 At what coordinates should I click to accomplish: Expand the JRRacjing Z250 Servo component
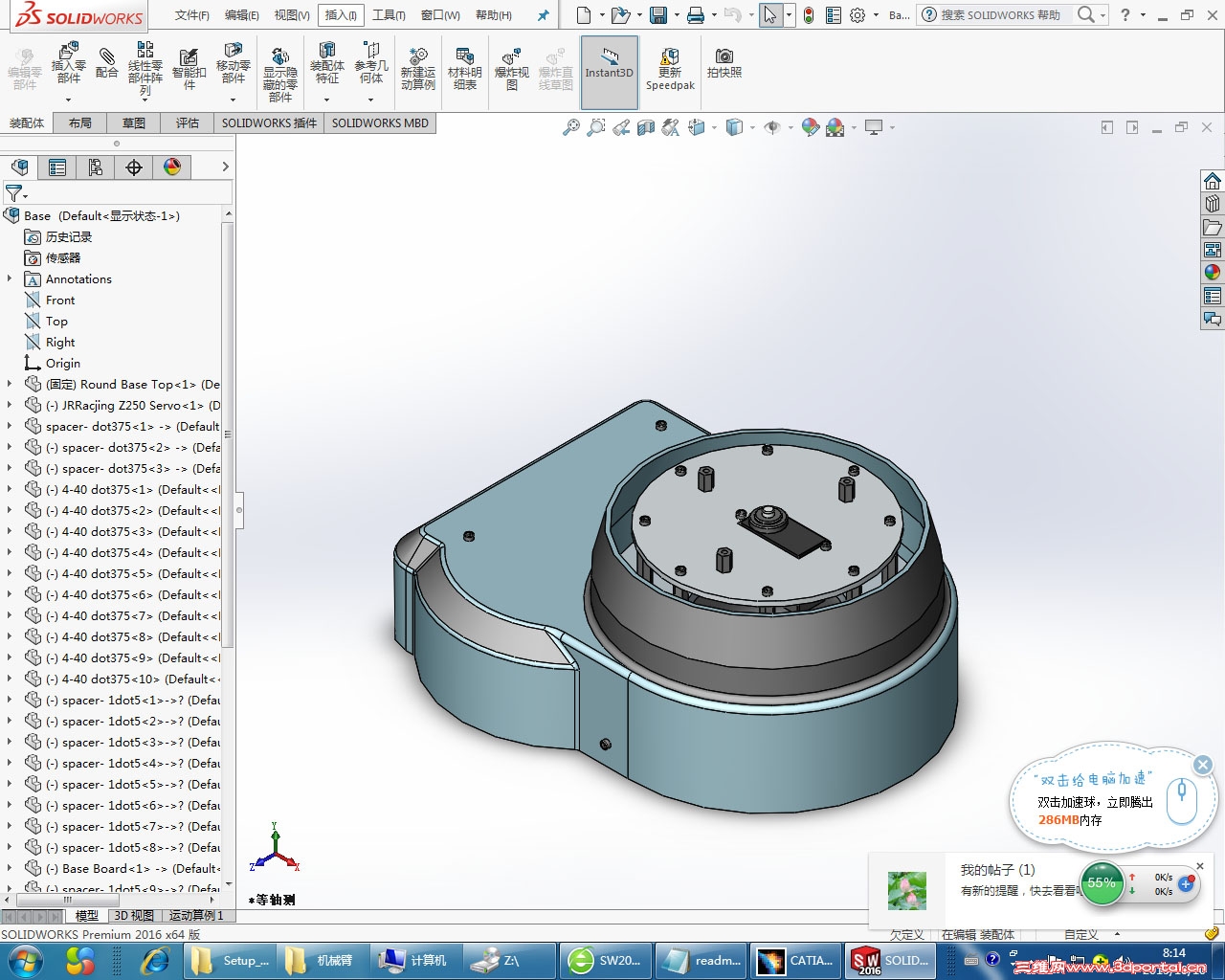coord(10,406)
